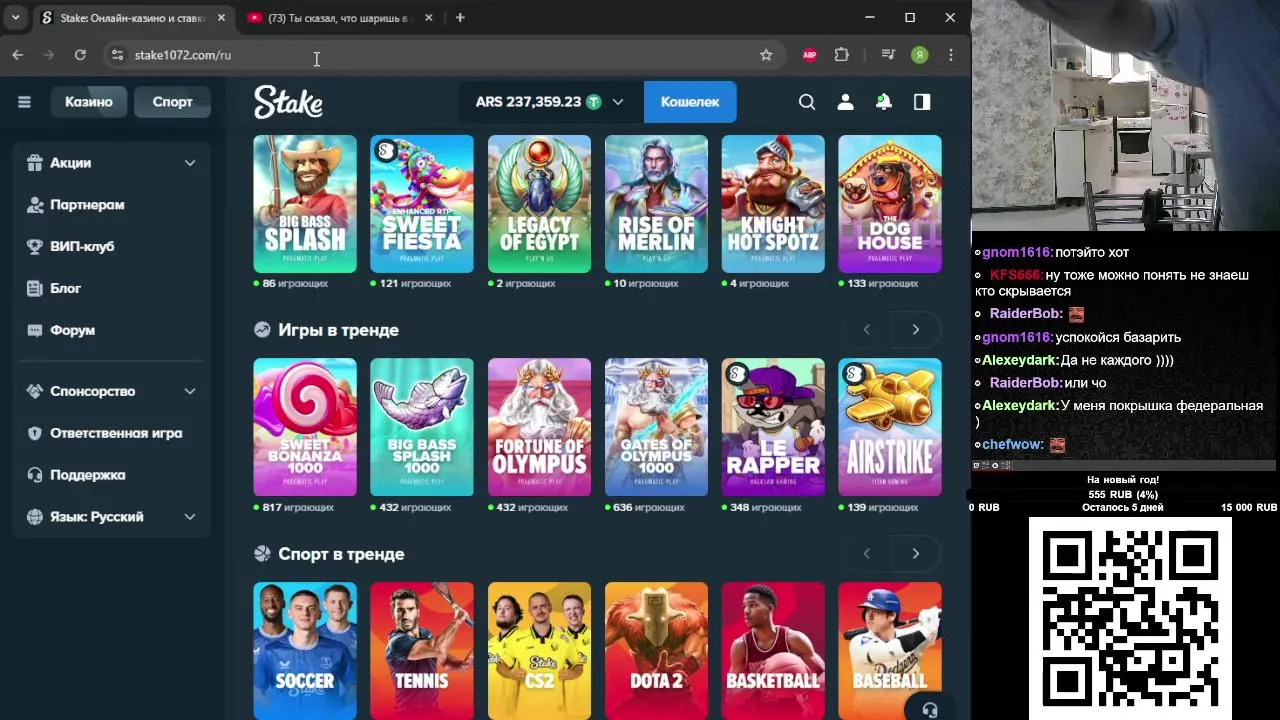Open Chrome tab search arrow
1280x720 pixels.
15,18
